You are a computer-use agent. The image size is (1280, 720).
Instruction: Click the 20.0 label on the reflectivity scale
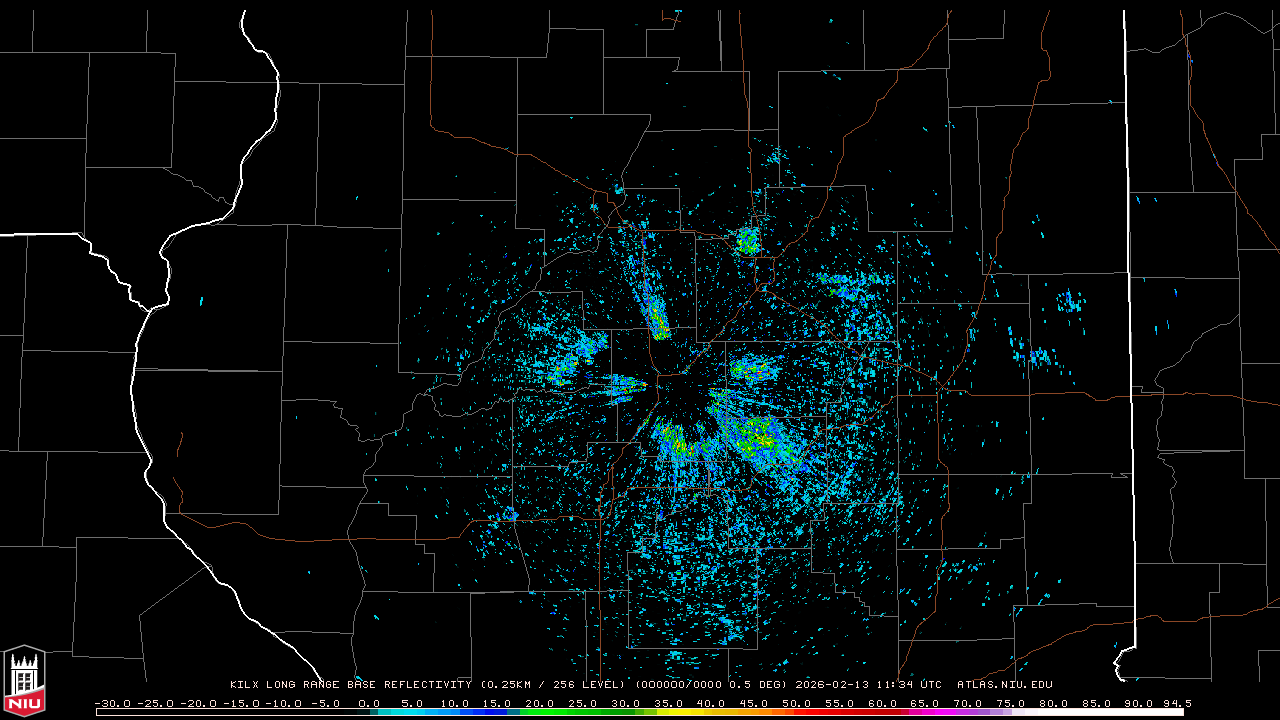pyautogui.click(x=540, y=703)
